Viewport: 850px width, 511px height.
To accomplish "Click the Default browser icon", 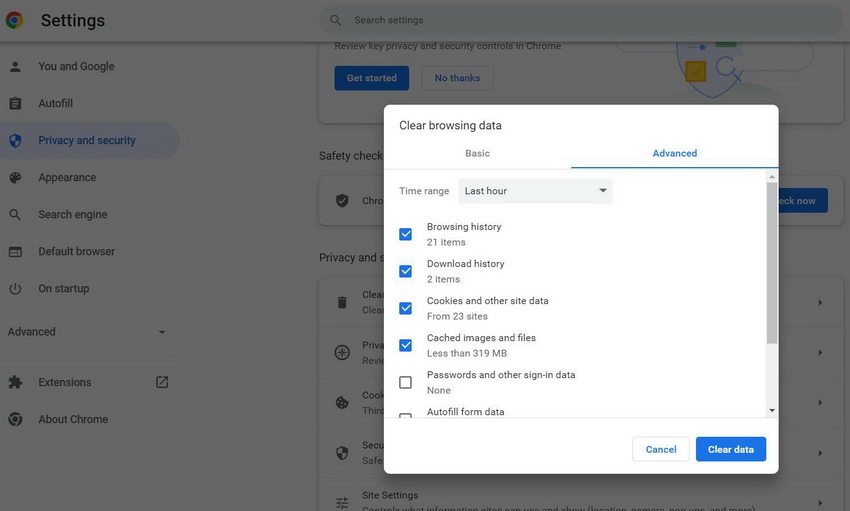I will [15, 252].
